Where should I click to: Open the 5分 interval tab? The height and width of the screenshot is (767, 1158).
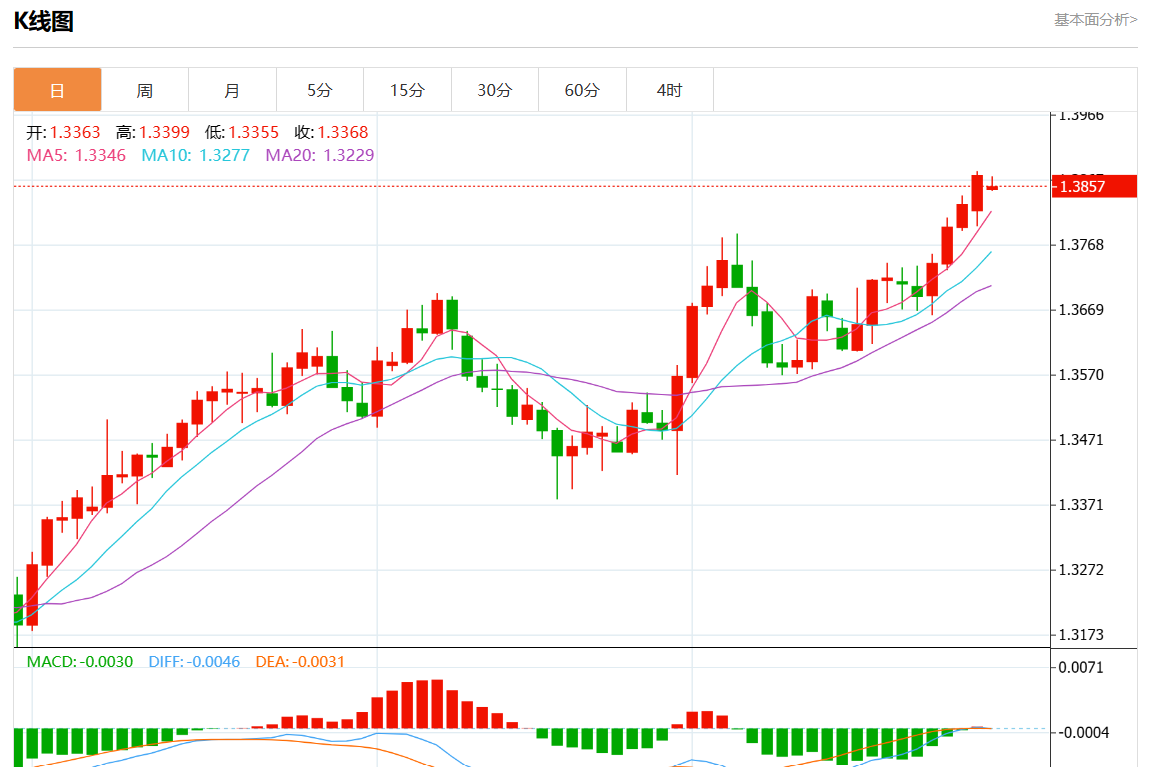click(320, 90)
